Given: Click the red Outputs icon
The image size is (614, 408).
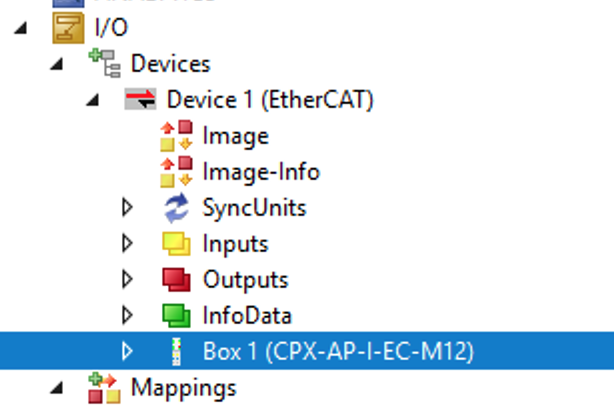Looking at the screenshot, I should tap(176, 280).
